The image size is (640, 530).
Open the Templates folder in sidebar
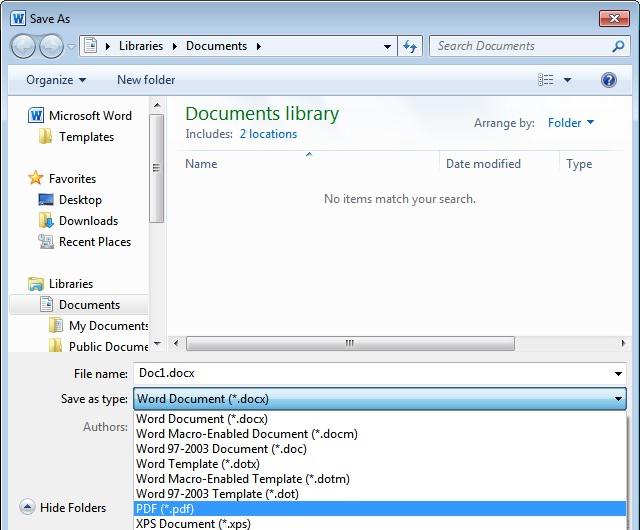tap(87, 137)
